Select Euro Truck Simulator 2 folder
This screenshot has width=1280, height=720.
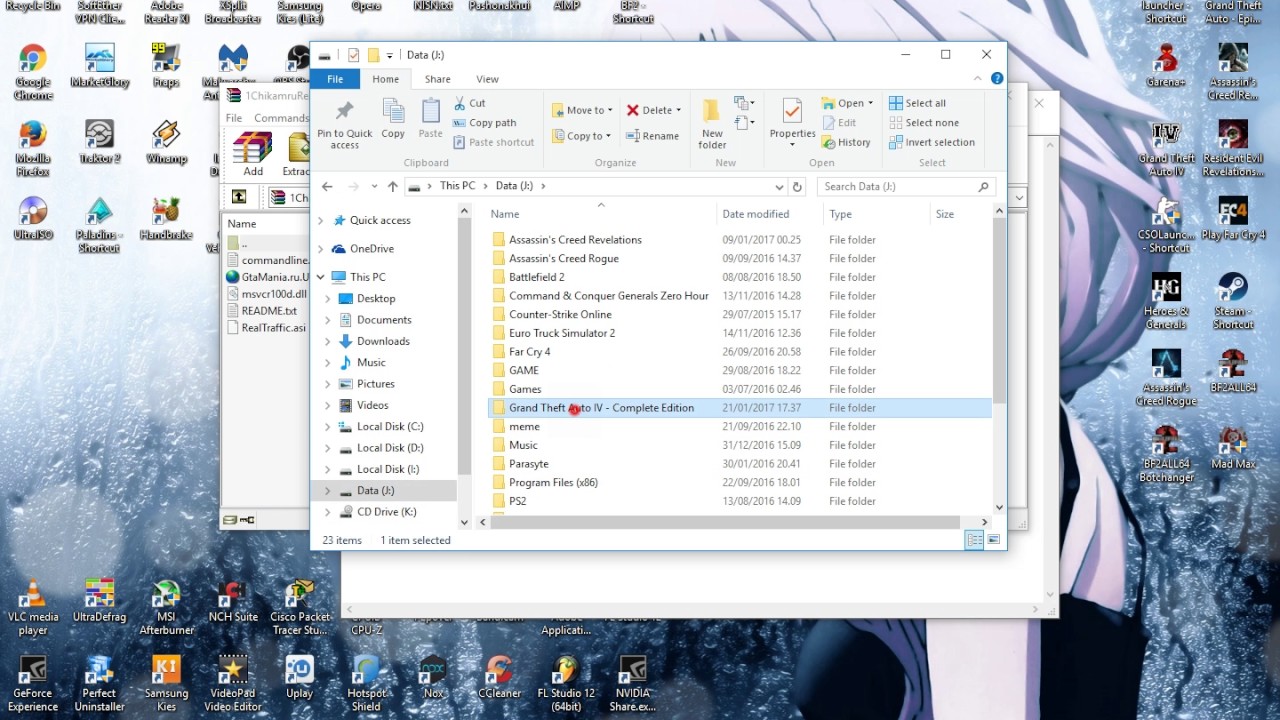[x=561, y=333]
